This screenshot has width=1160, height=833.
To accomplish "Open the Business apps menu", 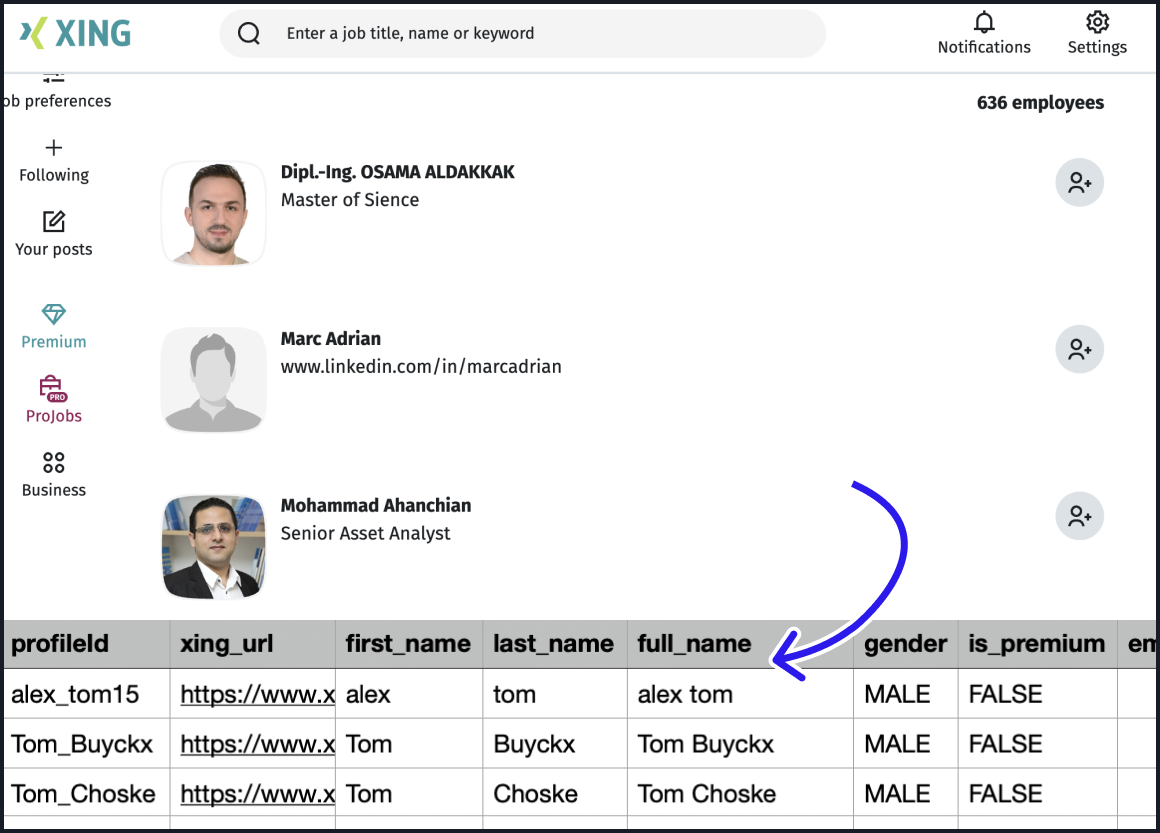I will pos(54,474).
